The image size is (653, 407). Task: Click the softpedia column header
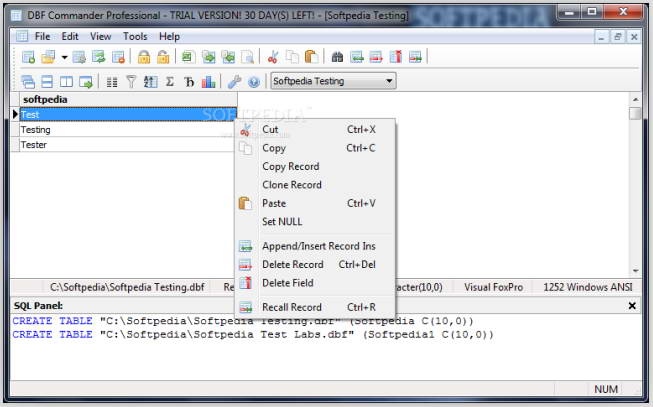pyautogui.click(x=128, y=100)
